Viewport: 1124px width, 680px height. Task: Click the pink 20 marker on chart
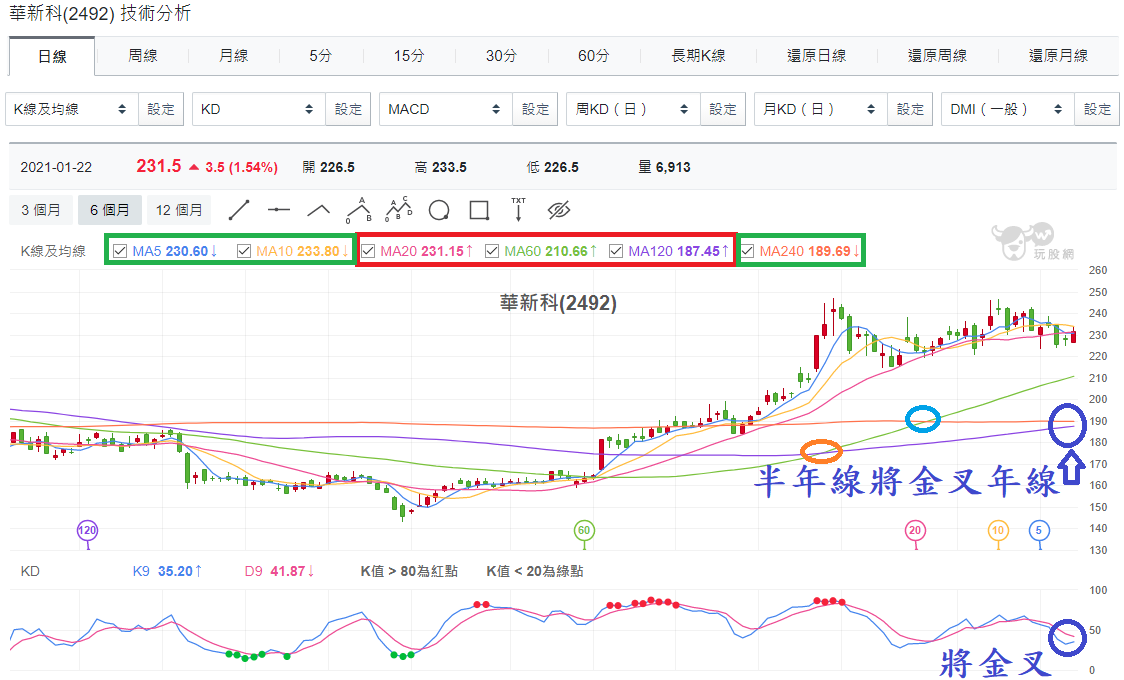(x=915, y=531)
